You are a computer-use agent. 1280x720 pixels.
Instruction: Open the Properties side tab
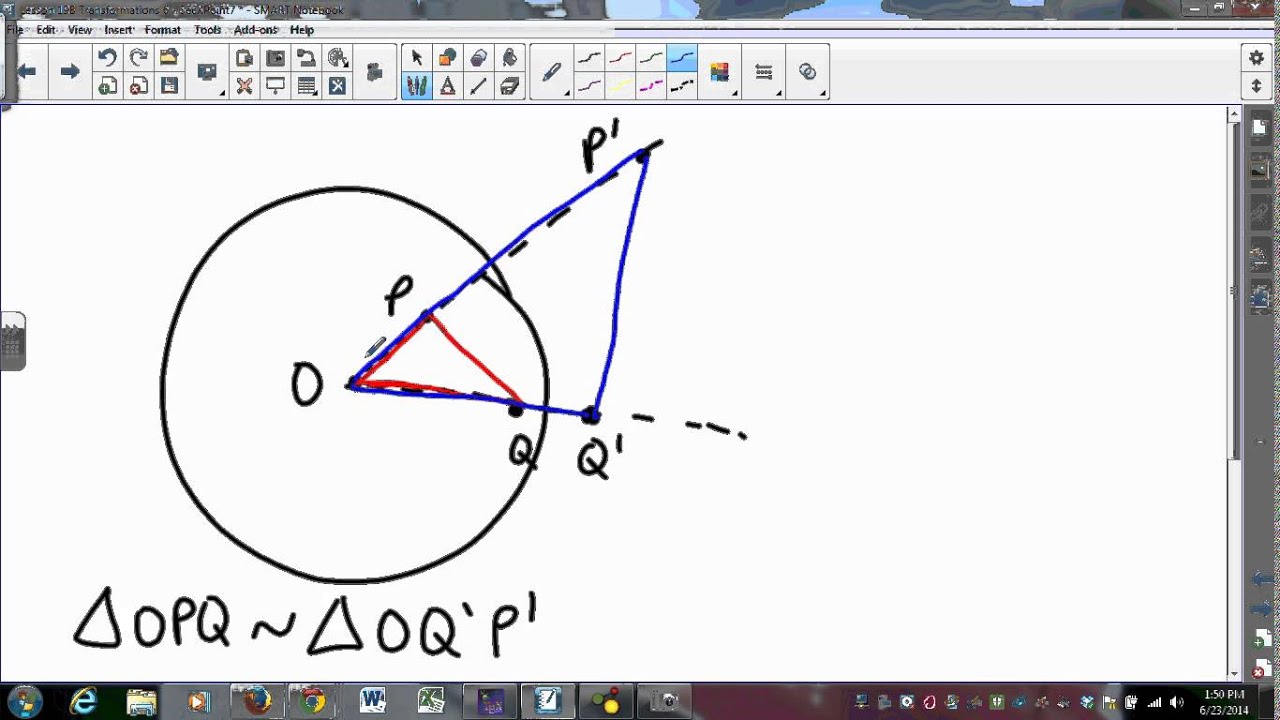click(x=1260, y=255)
